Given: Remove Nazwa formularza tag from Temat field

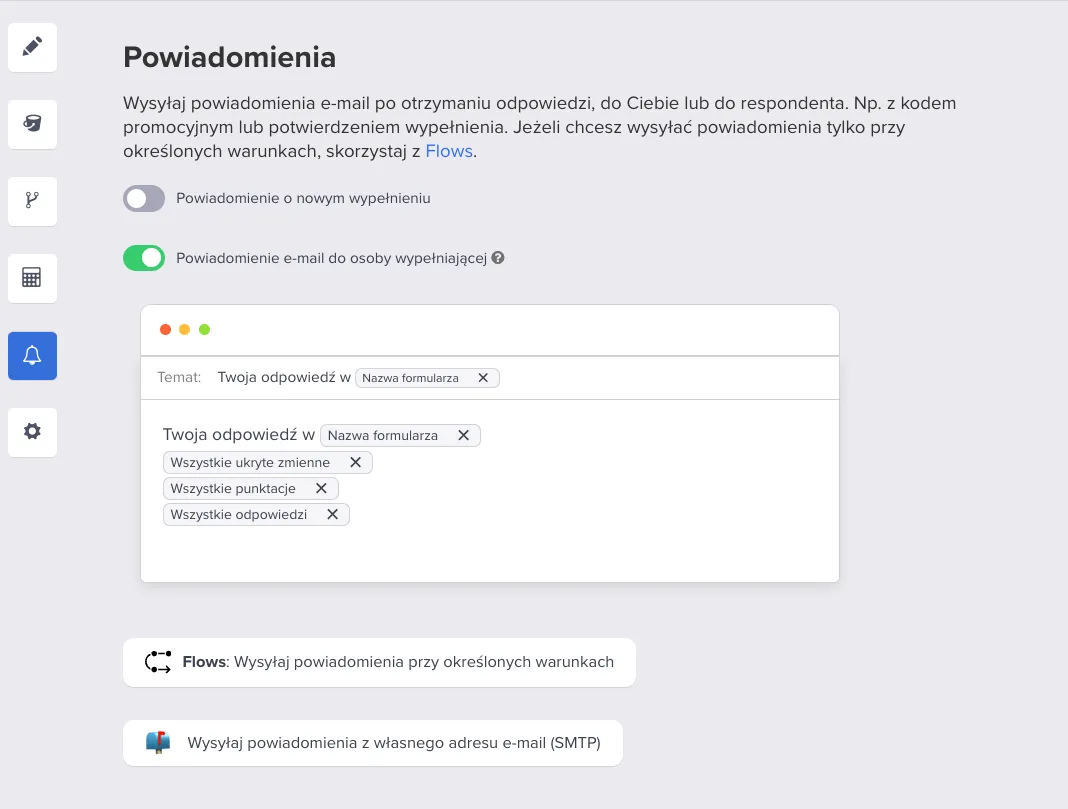Looking at the screenshot, I should coord(483,378).
